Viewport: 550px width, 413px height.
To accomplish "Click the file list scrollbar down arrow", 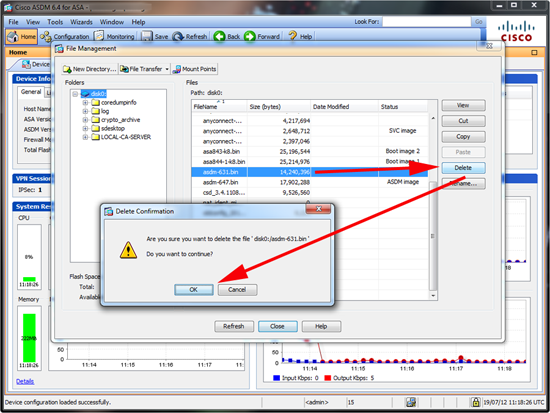I will click(x=433, y=296).
